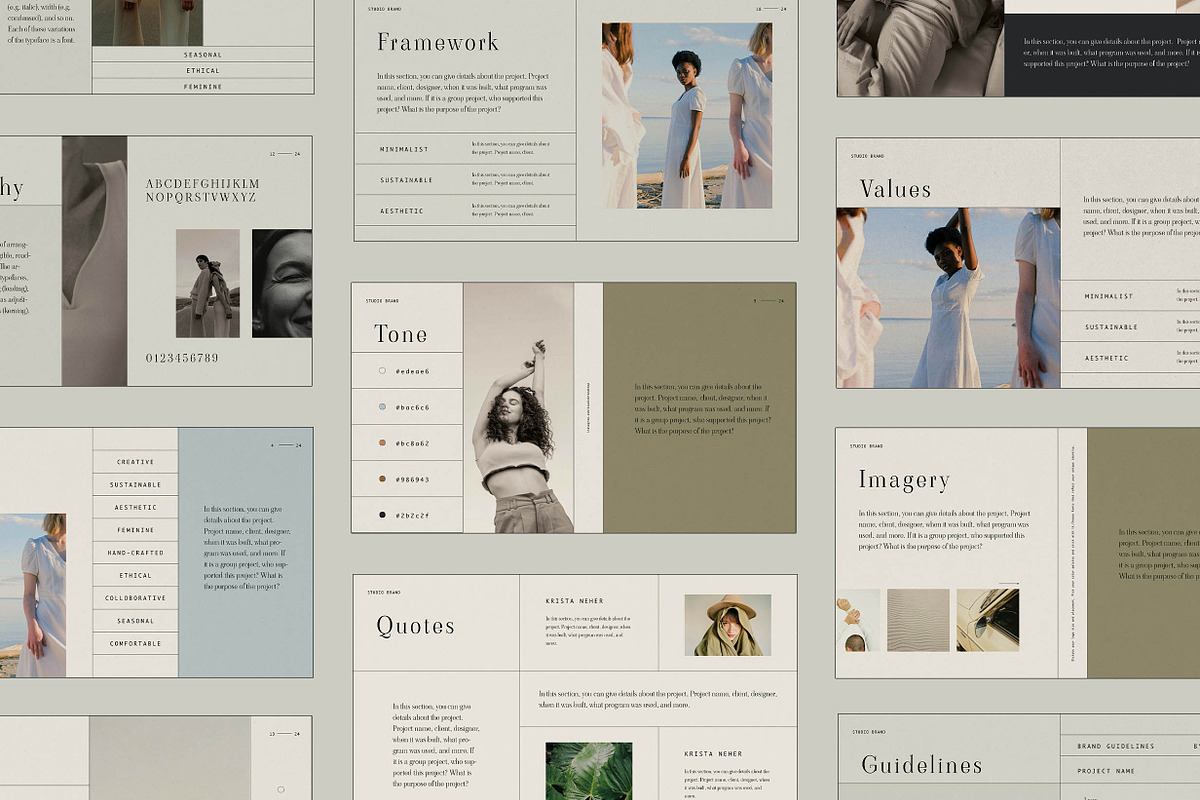
Task: Select the SUSTAINABLE row on the Values slide
Action: pos(1130,327)
